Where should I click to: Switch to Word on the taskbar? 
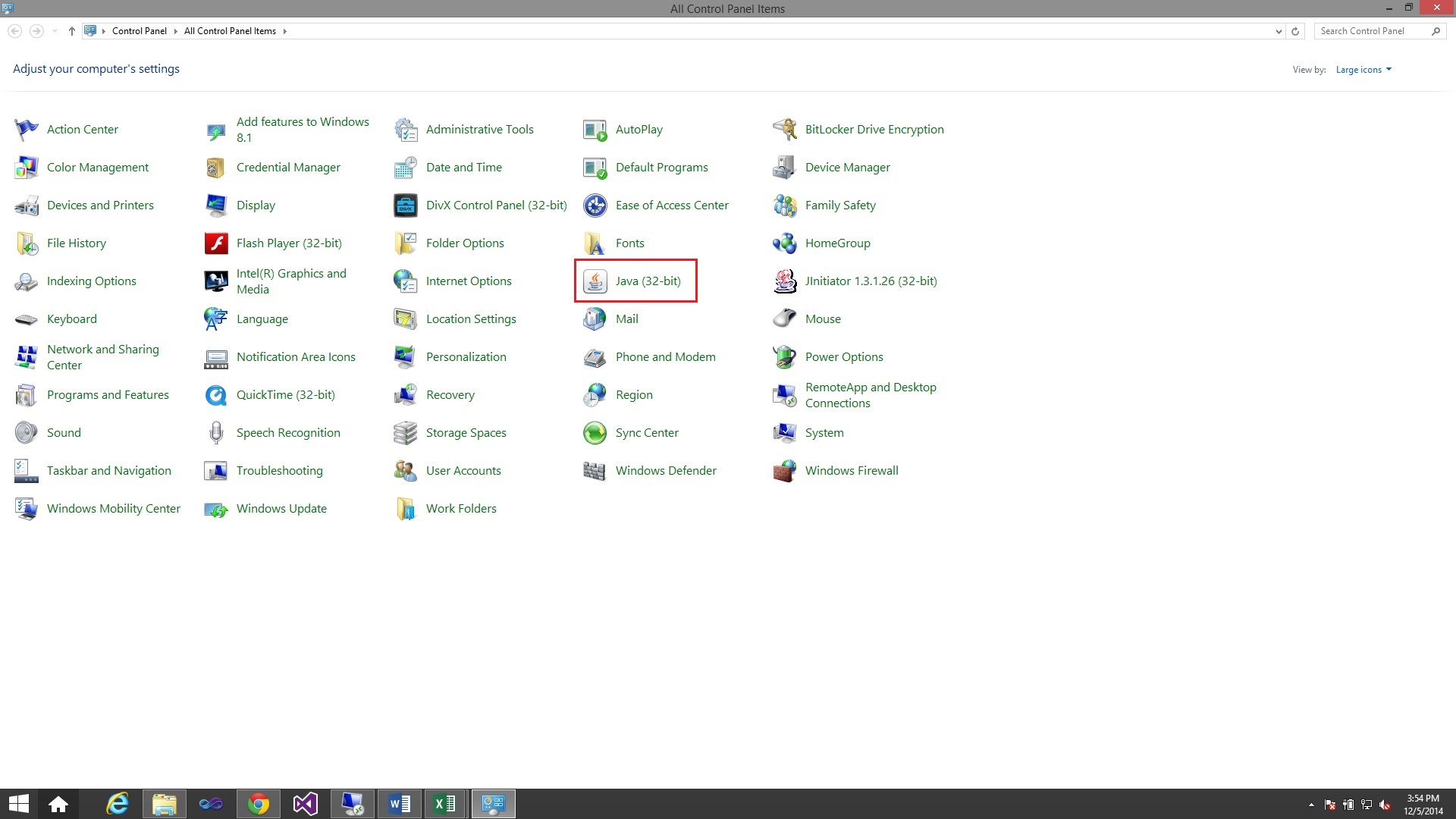[x=400, y=804]
